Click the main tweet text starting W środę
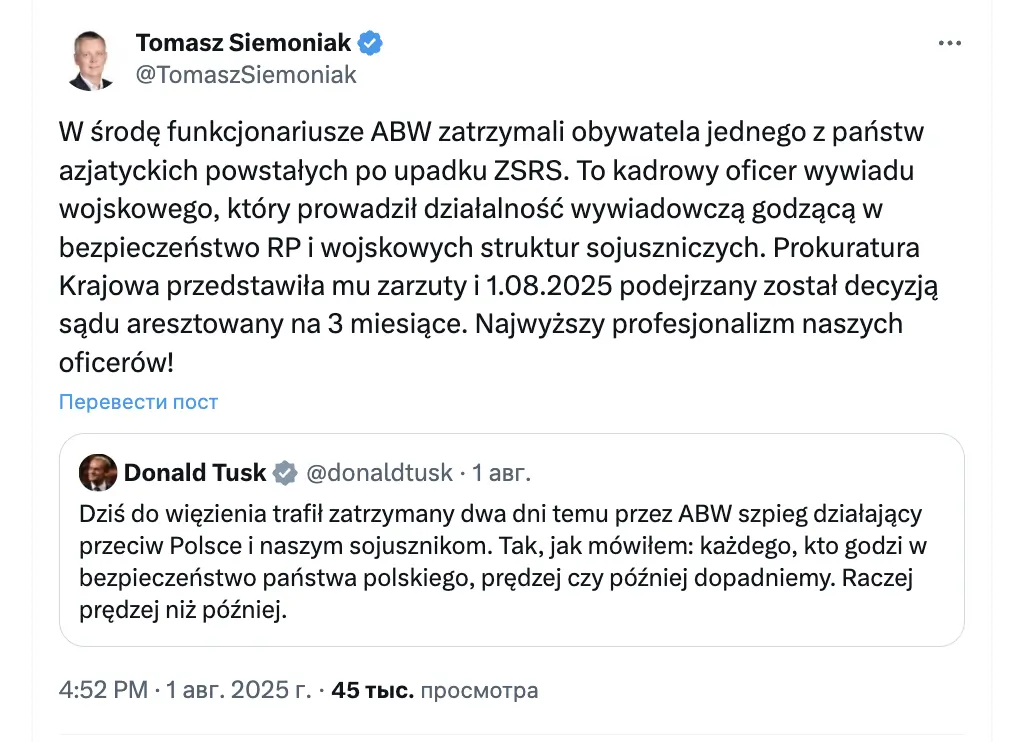This screenshot has height=742, width=1019. coord(499,247)
